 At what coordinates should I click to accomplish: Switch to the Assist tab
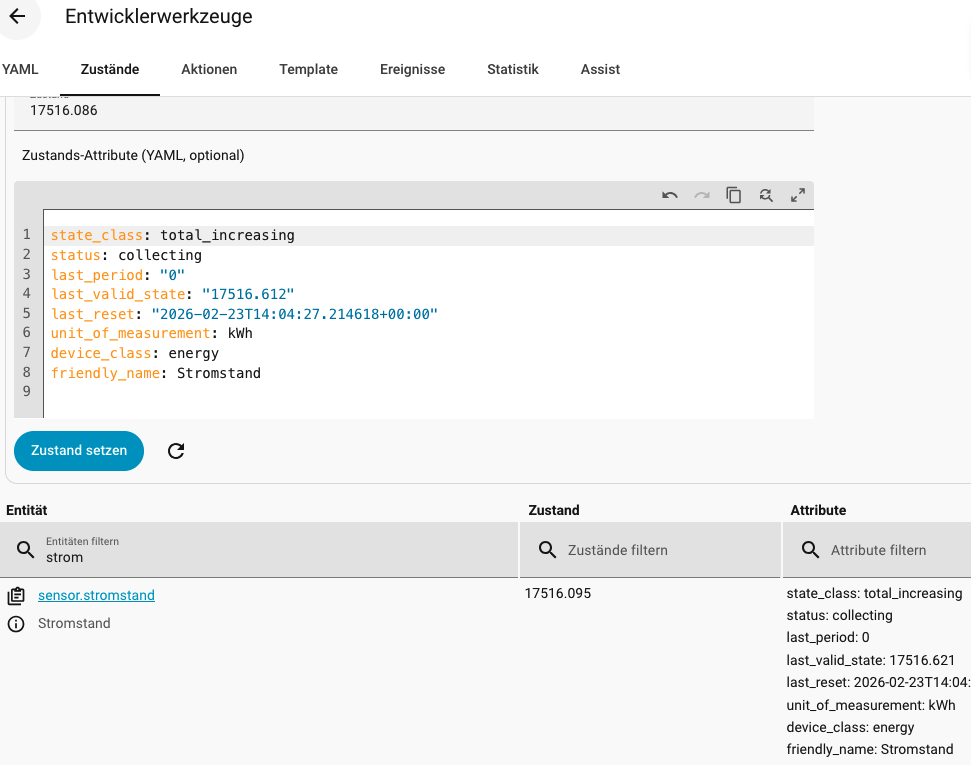point(600,69)
